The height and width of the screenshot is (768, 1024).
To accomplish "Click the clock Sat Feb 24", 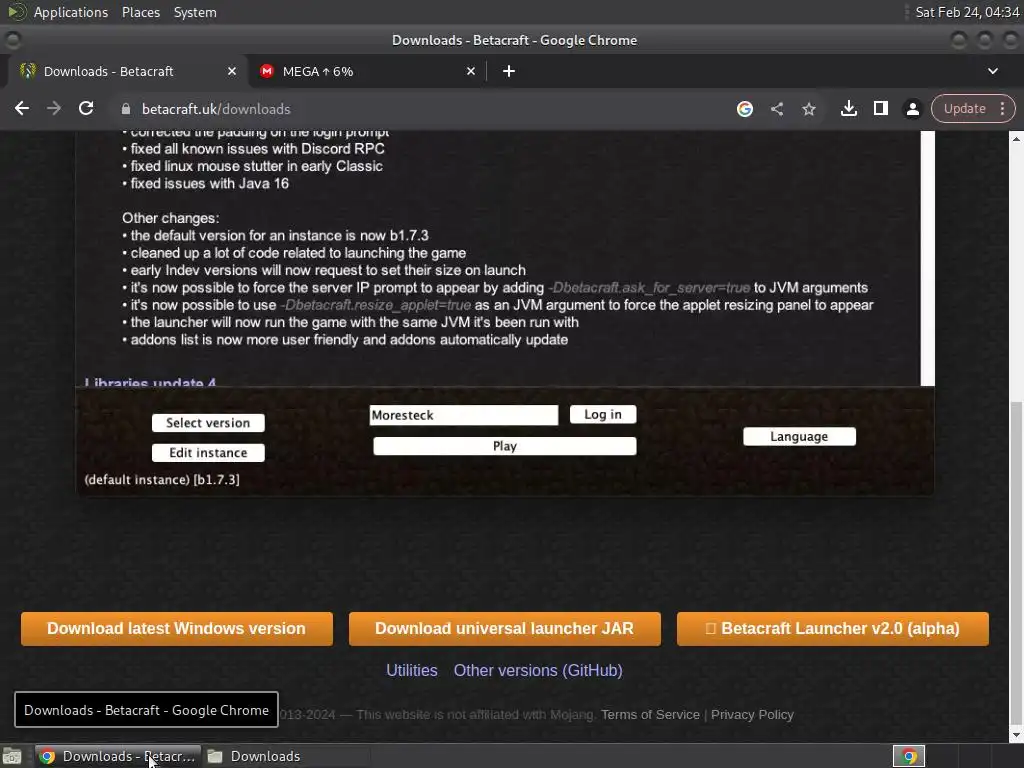I will click(967, 12).
